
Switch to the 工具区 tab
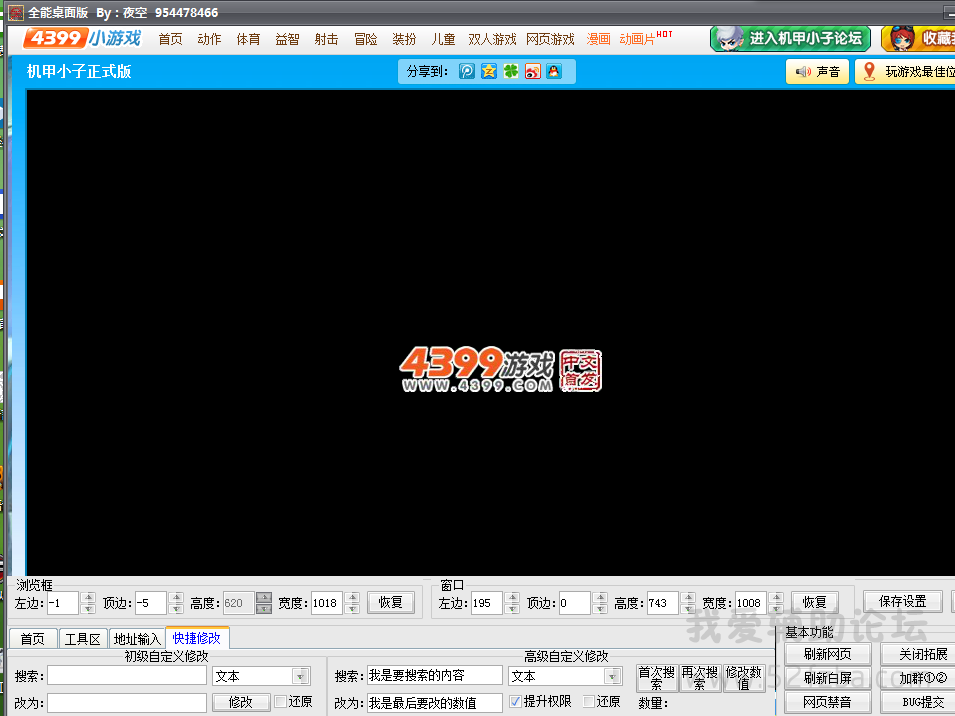point(82,639)
